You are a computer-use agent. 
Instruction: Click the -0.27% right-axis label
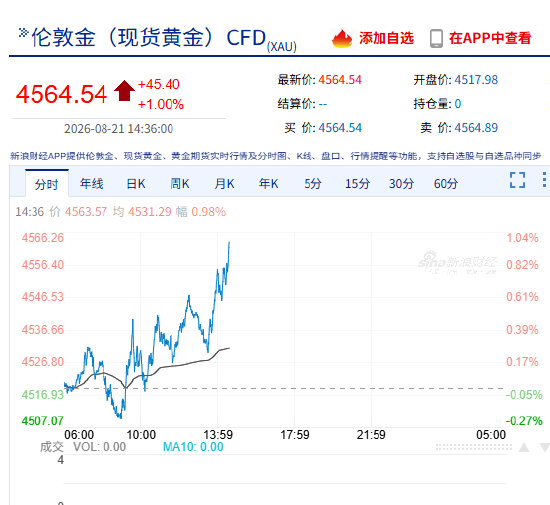(524, 420)
